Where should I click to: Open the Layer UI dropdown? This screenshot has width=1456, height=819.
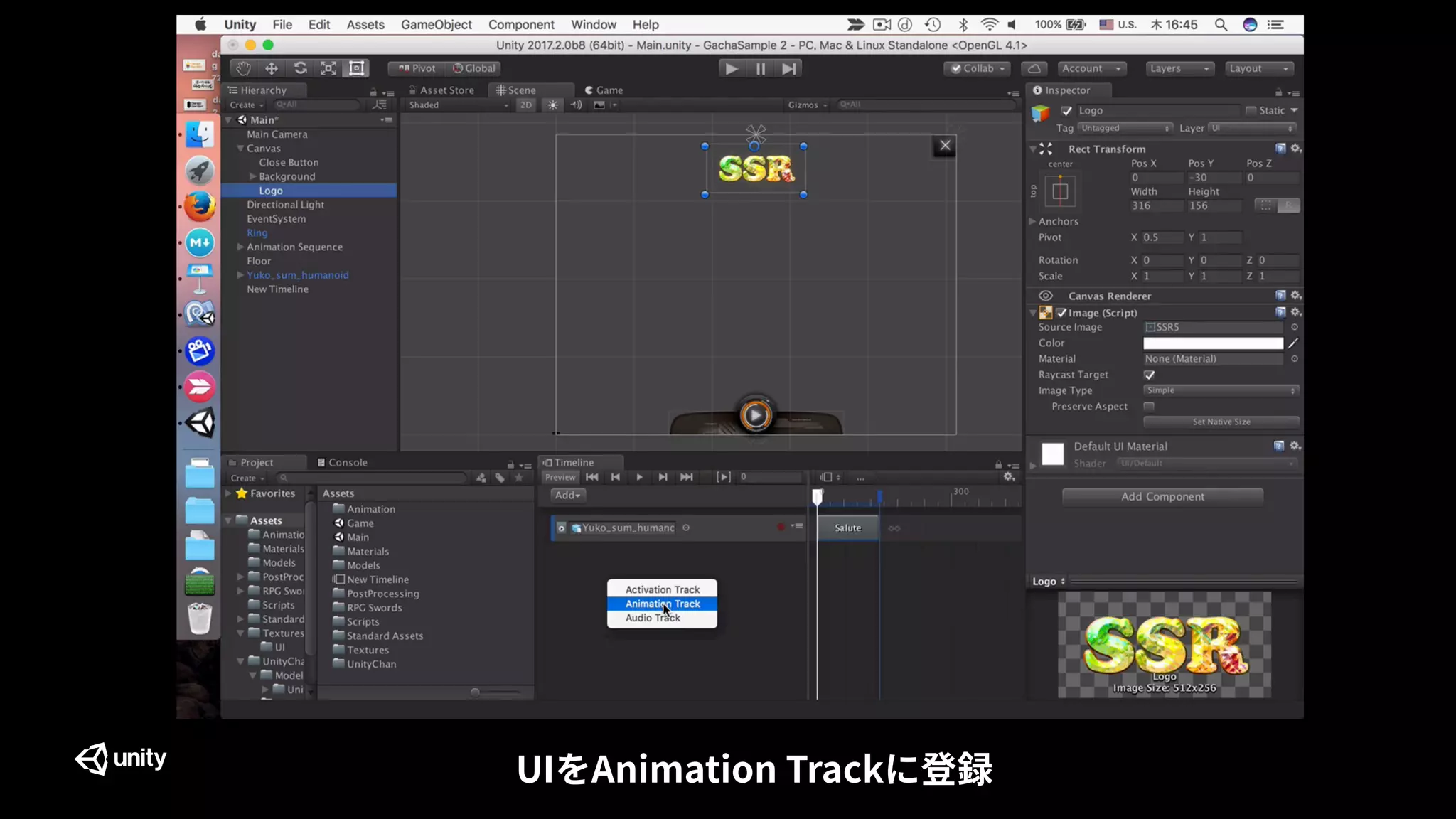tap(1252, 128)
